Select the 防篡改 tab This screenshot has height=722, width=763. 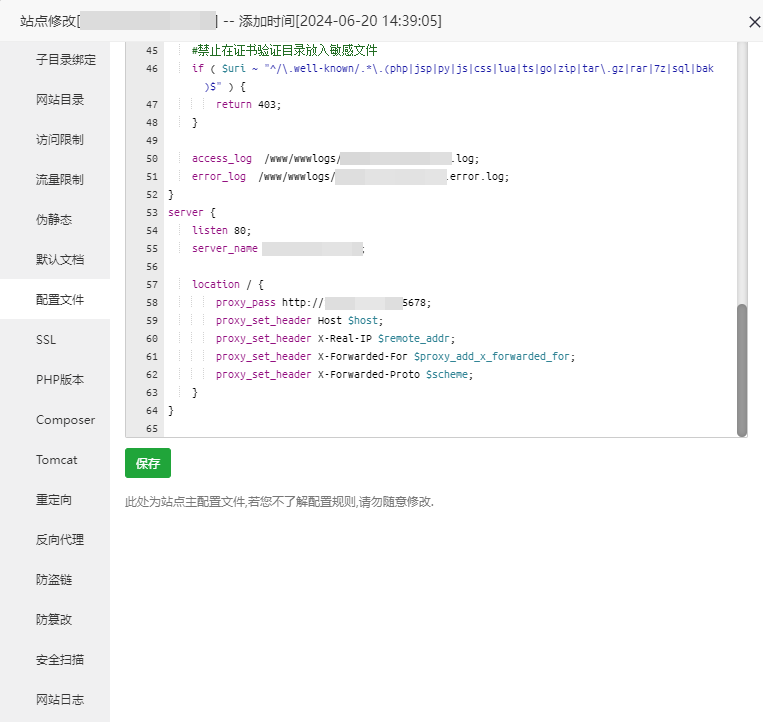(54, 619)
